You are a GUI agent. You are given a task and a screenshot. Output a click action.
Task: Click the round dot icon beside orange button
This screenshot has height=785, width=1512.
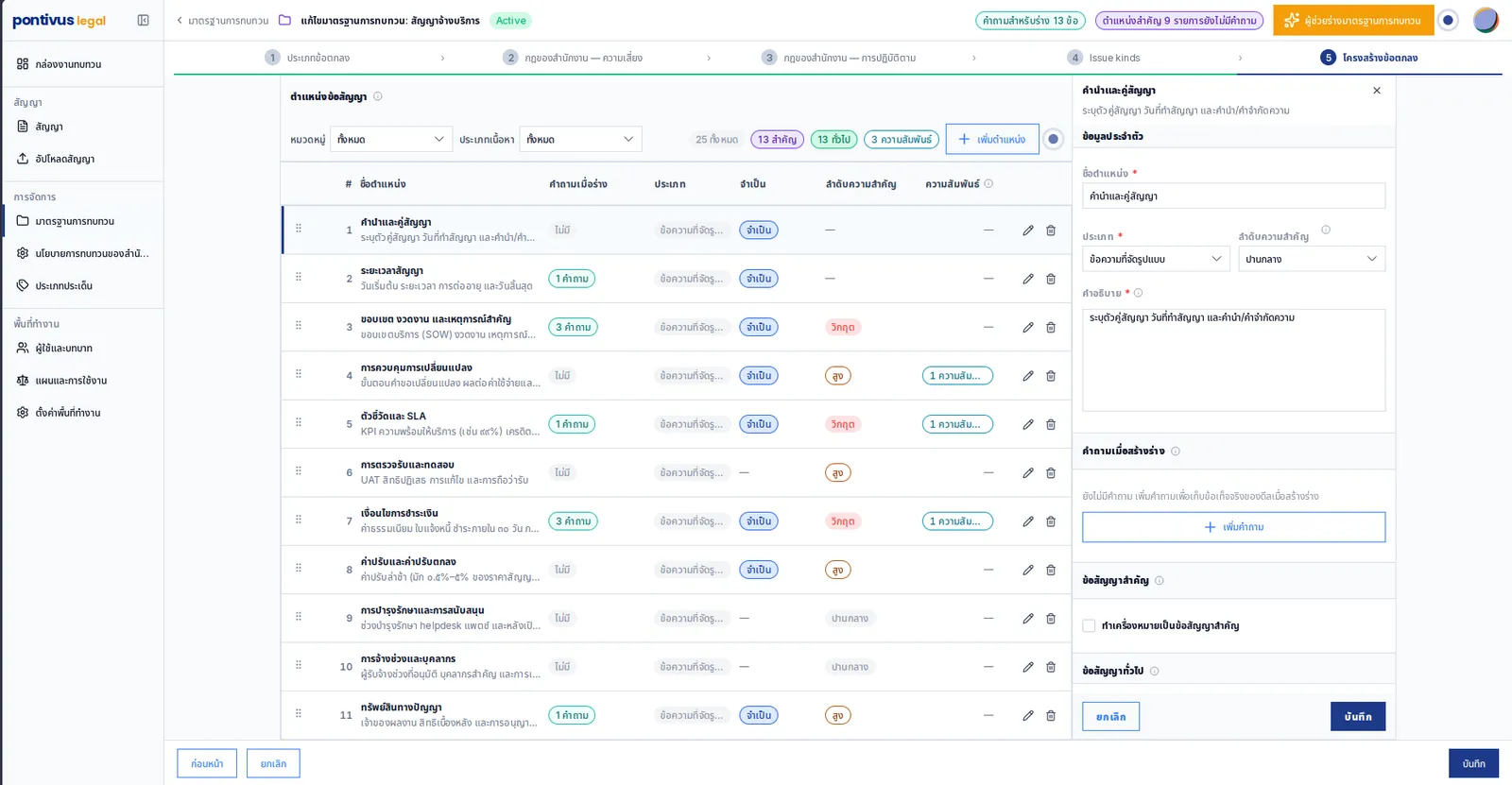tap(1448, 20)
